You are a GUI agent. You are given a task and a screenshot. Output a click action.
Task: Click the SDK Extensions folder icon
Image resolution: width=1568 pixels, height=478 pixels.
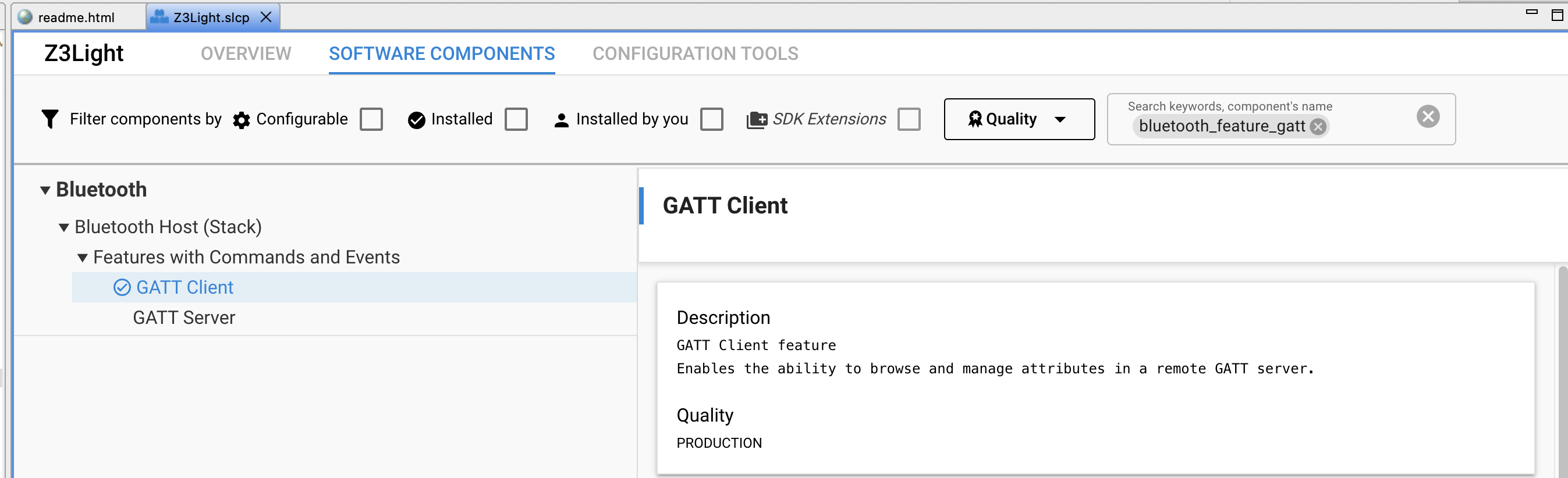click(x=757, y=120)
